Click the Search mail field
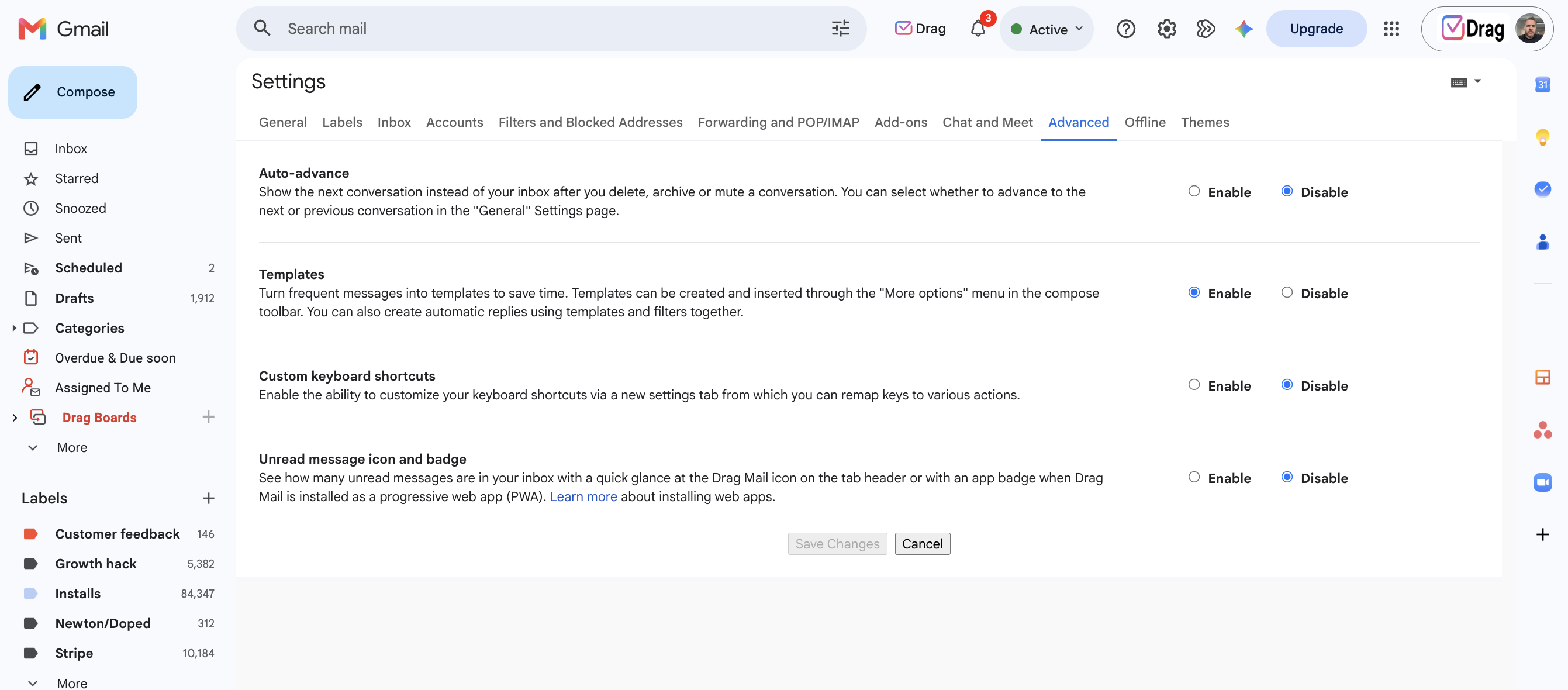The width and height of the screenshot is (1568, 690). point(551,29)
